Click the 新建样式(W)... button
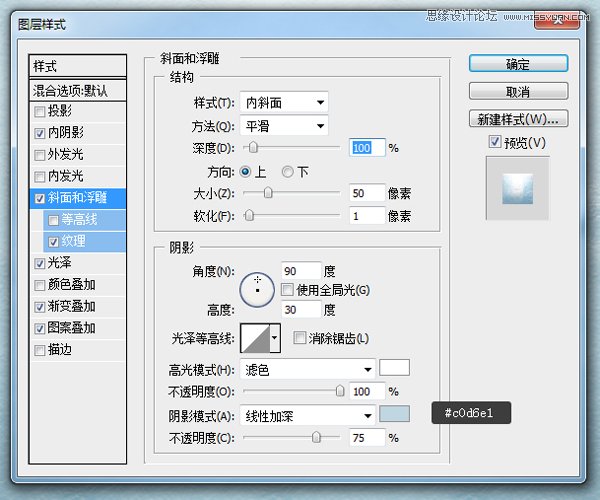 [x=518, y=119]
